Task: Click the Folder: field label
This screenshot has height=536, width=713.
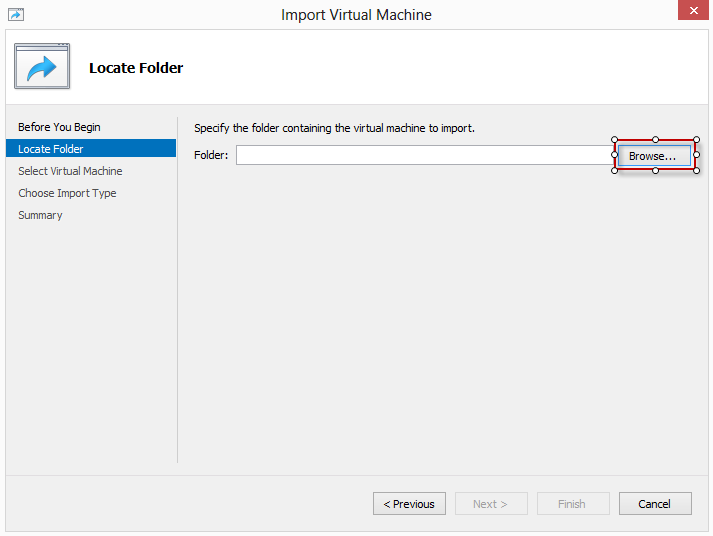Action: pyautogui.click(x=211, y=155)
